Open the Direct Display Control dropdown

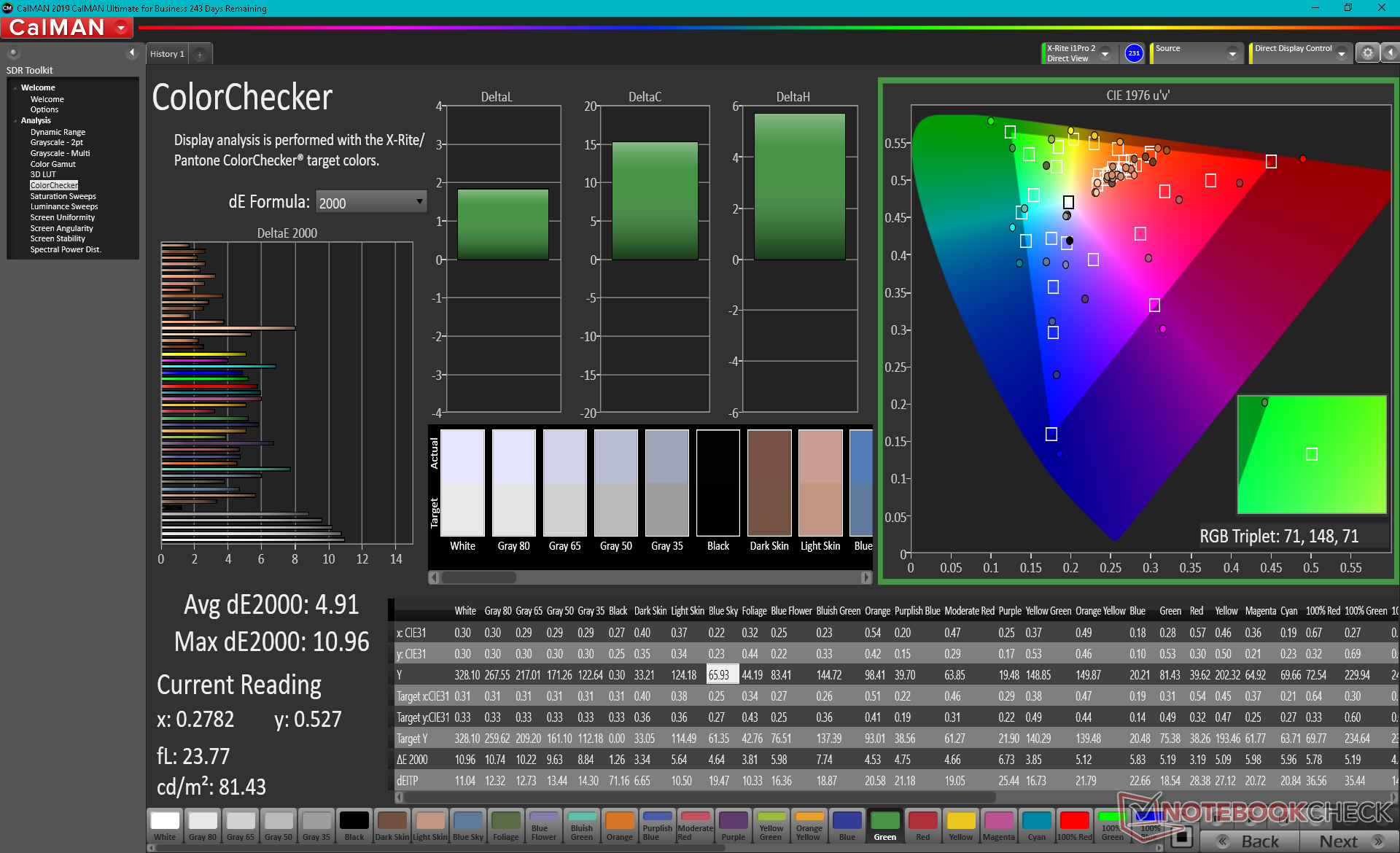point(1341,54)
